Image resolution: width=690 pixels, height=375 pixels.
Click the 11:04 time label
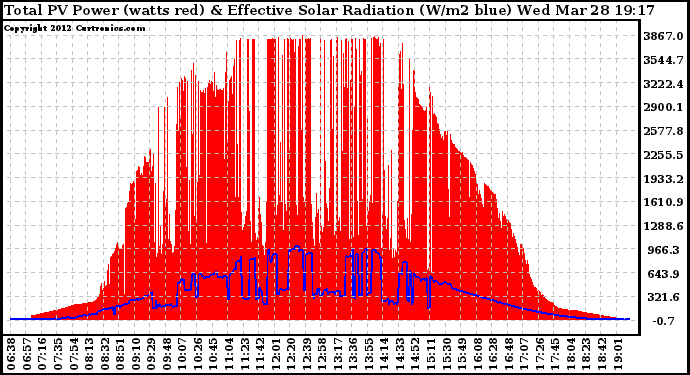(x=229, y=353)
